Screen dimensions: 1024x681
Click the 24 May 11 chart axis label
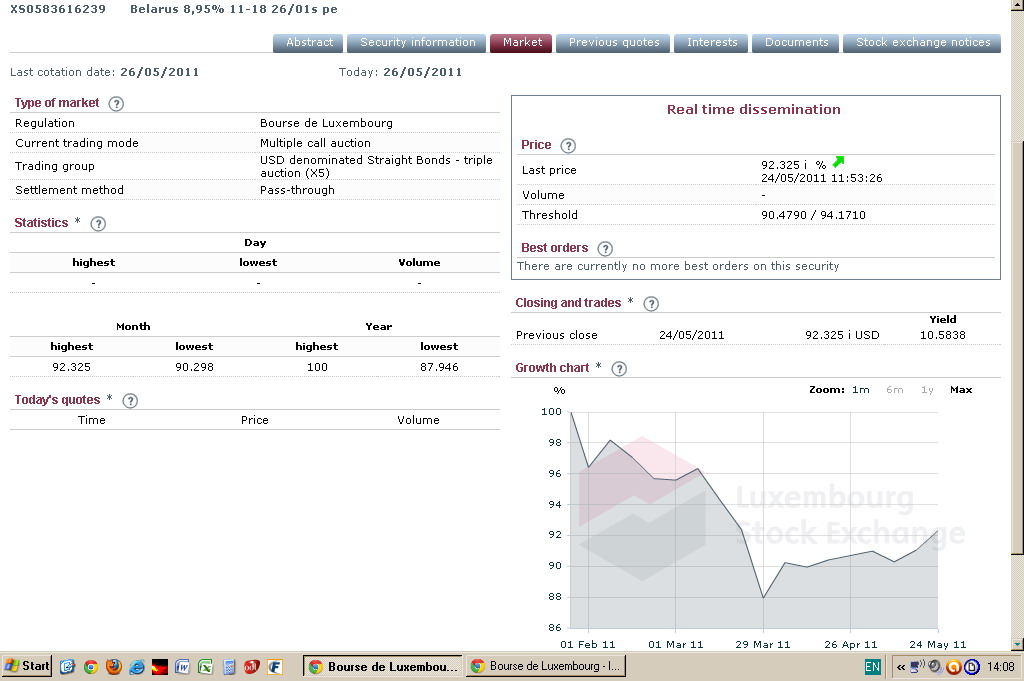pyautogui.click(x=937, y=644)
